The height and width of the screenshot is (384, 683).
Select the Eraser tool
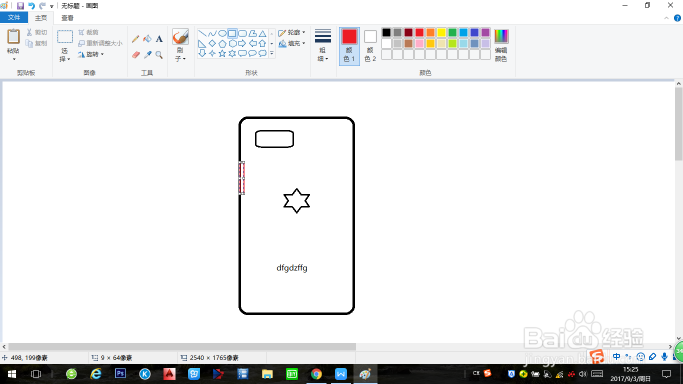[x=135, y=55]
